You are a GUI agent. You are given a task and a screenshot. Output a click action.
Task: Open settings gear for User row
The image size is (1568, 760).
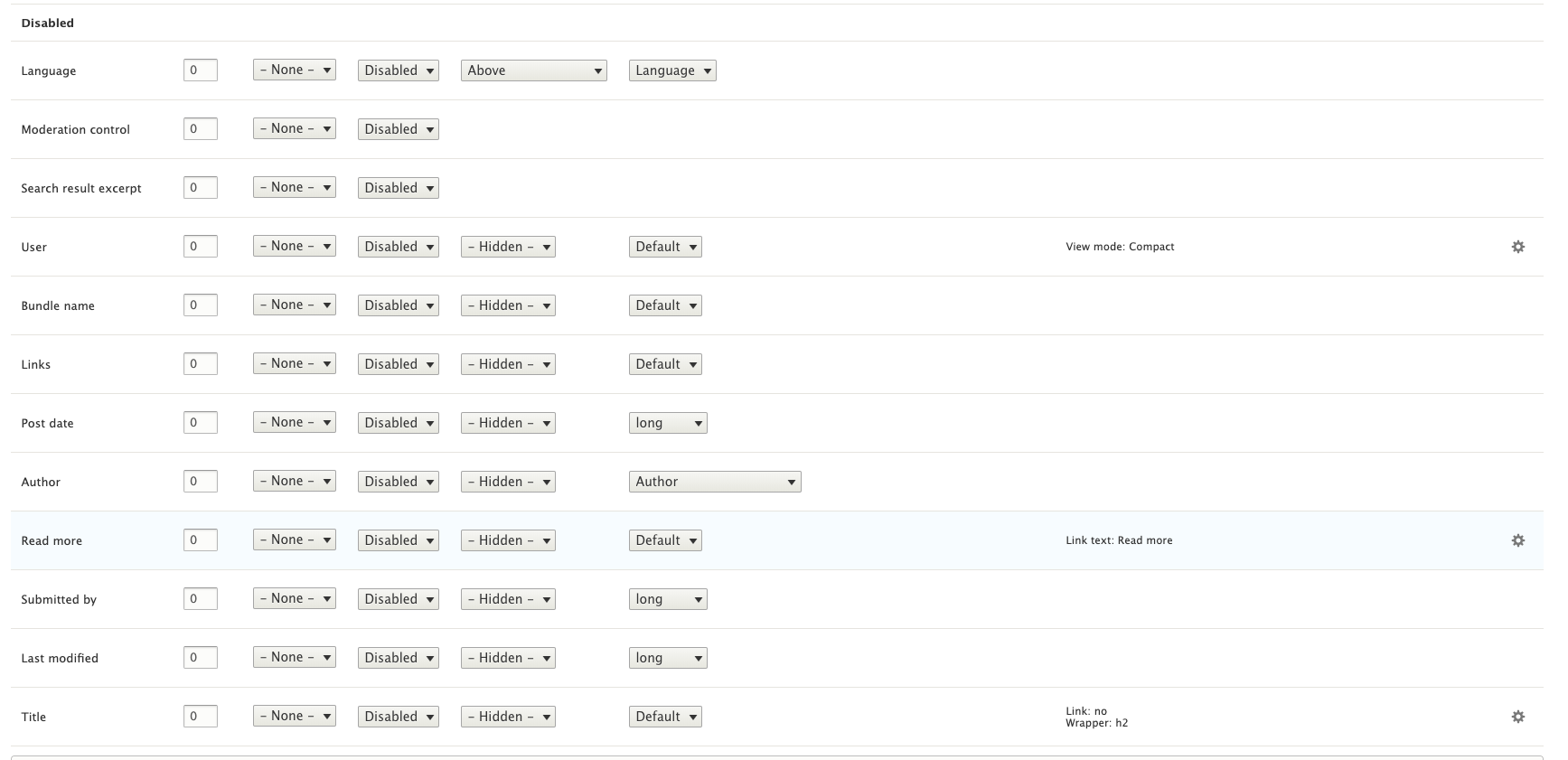click(1517, 247)
